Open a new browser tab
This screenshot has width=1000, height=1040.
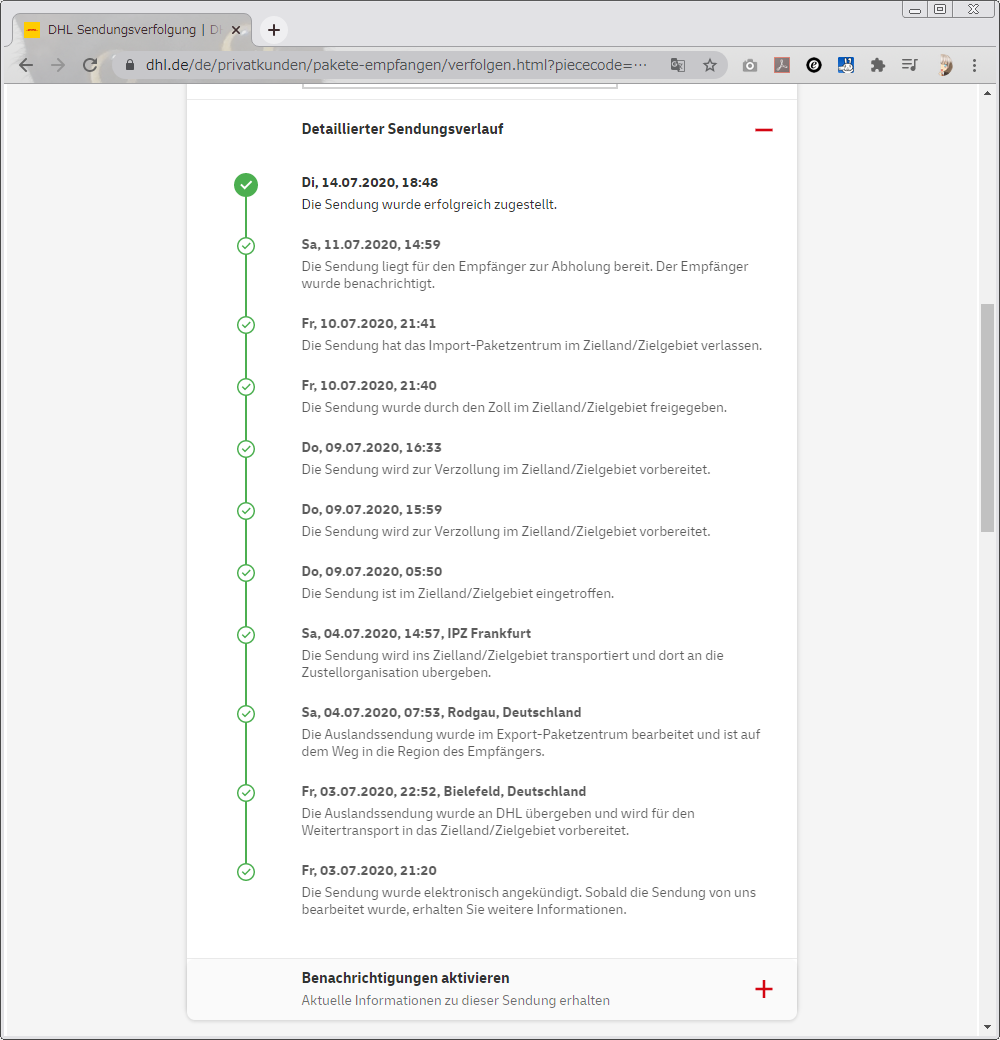(x=274, y=30)
